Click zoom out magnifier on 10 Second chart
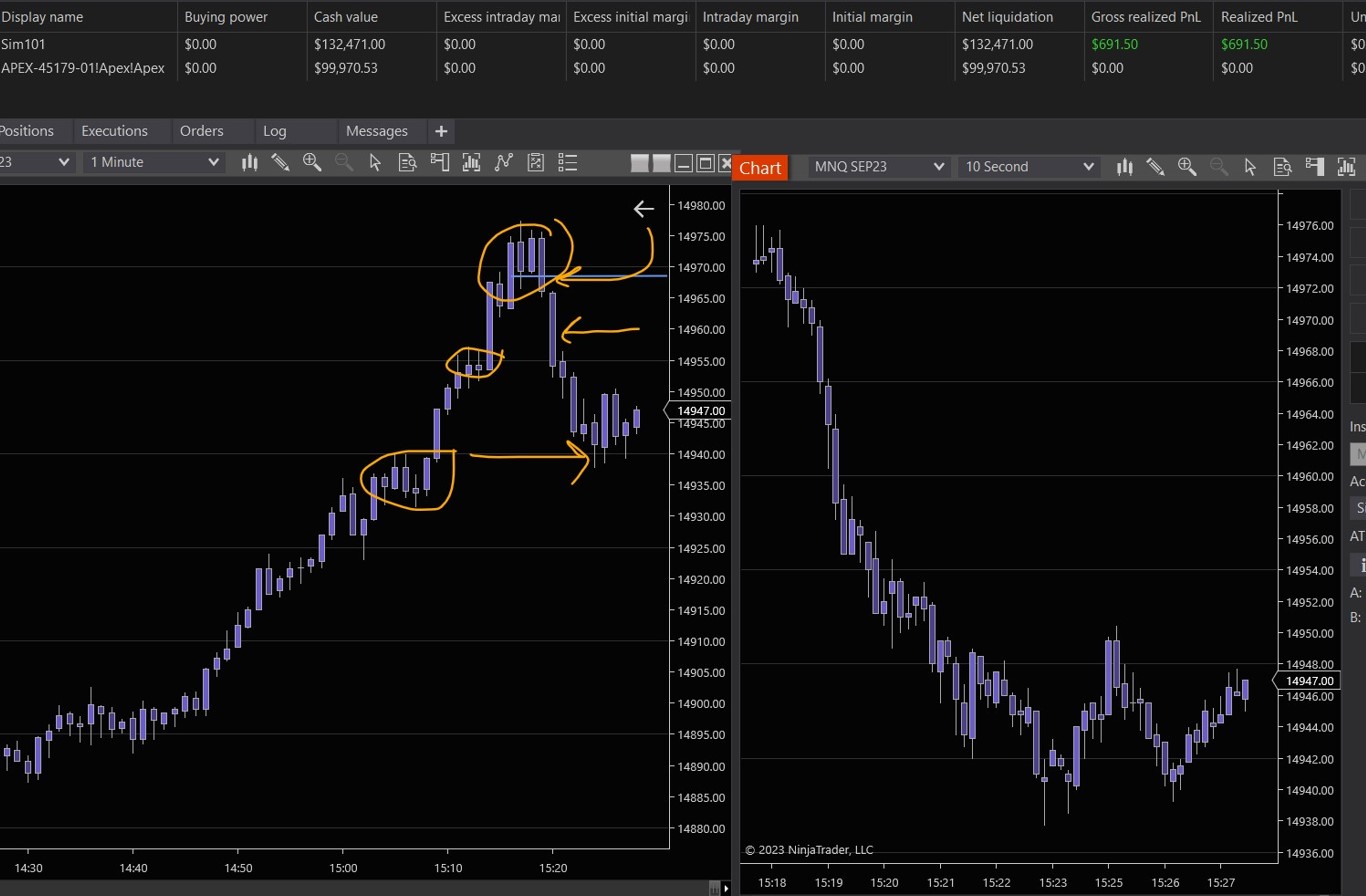 pyautogui.click(x=1218, y=167)
